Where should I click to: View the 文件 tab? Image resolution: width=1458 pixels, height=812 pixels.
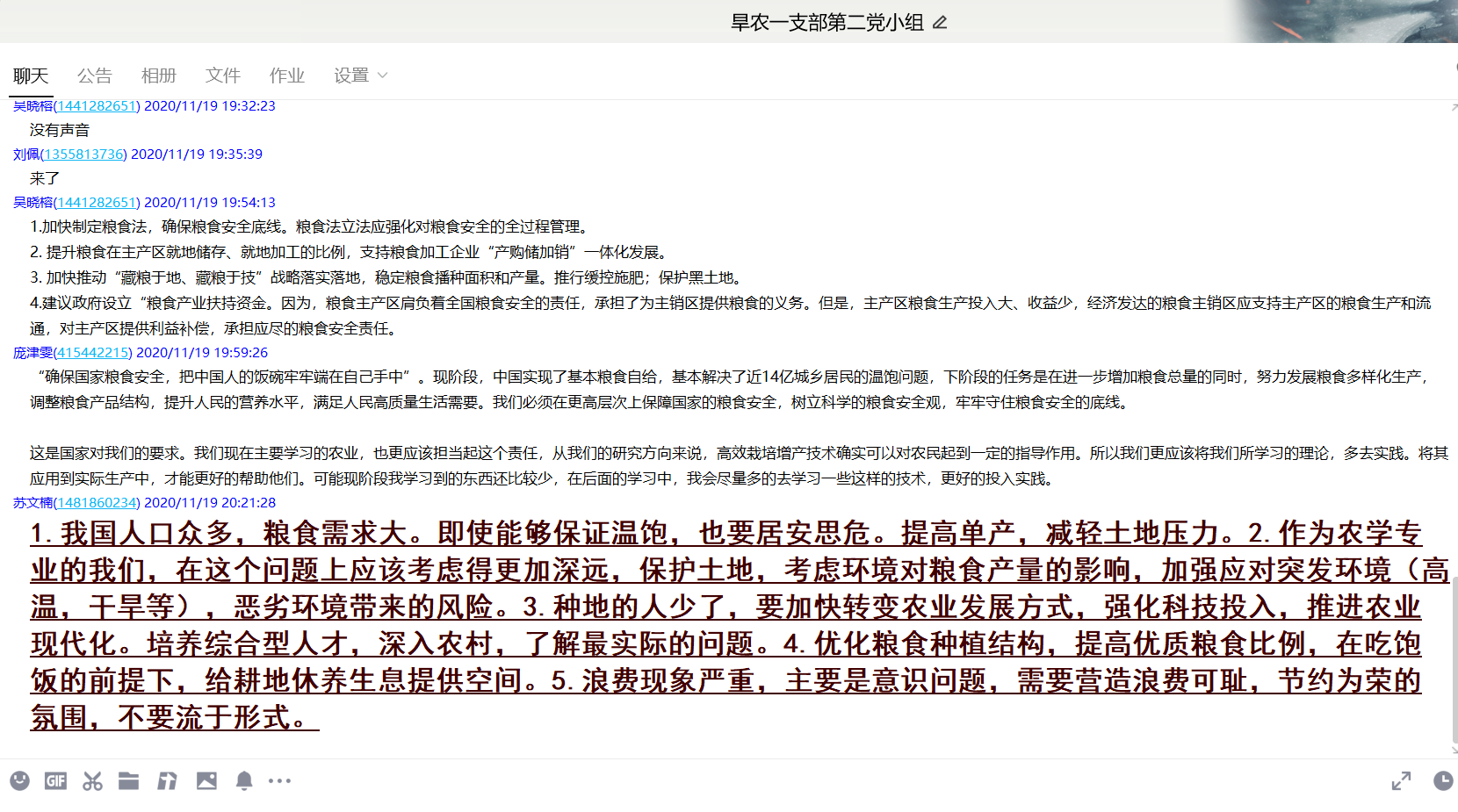click(222, 75)
